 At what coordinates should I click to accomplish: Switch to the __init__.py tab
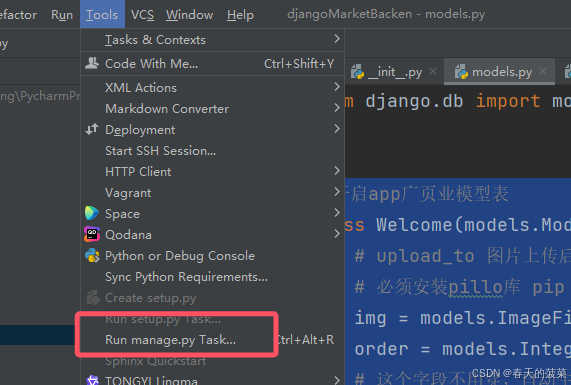coord(394,72)
